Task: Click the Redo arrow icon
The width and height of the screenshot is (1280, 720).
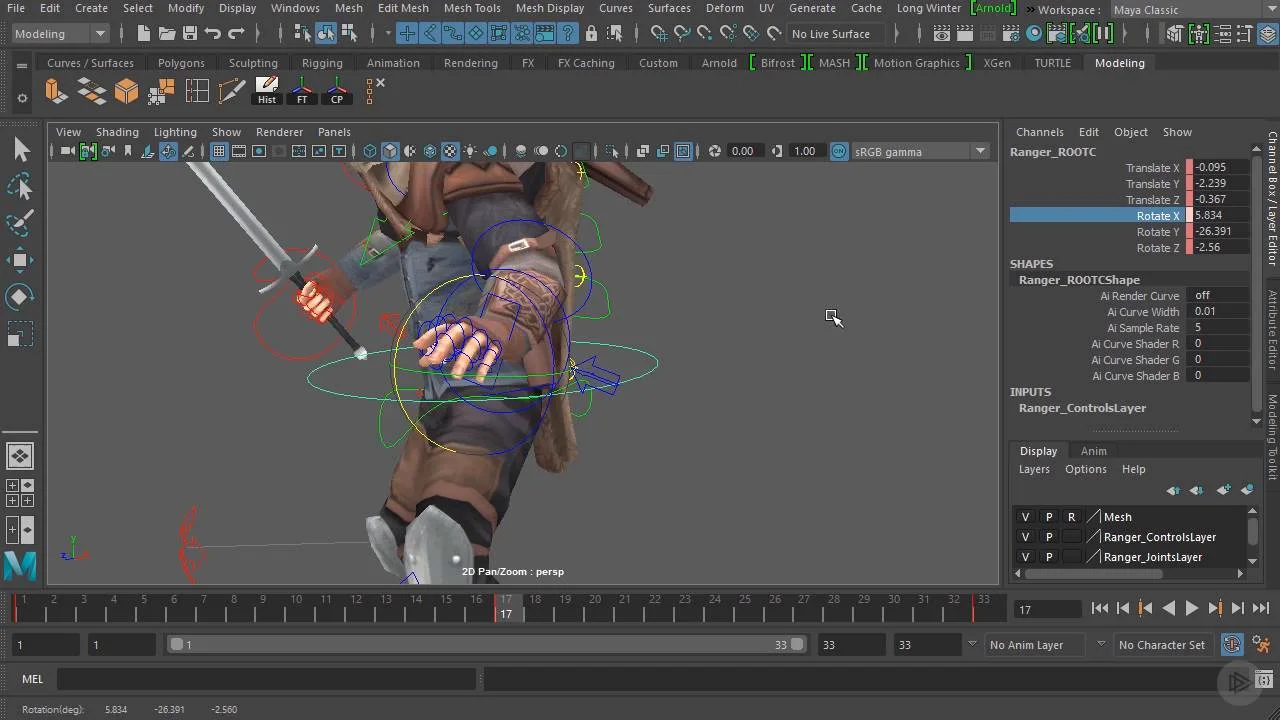Action: point(236,33)
